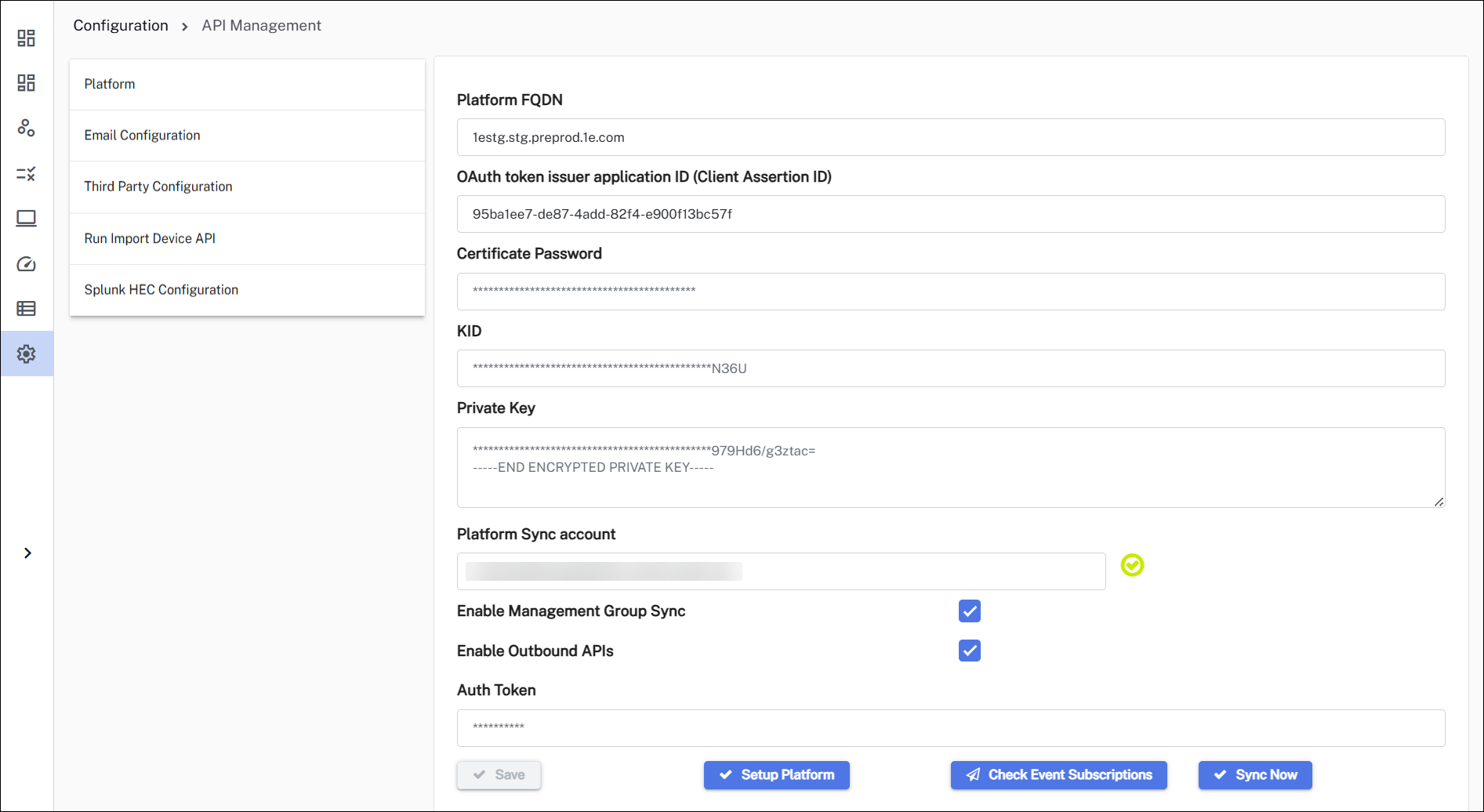Click the speedometer gauge icon in sidebar

(27, 264)
